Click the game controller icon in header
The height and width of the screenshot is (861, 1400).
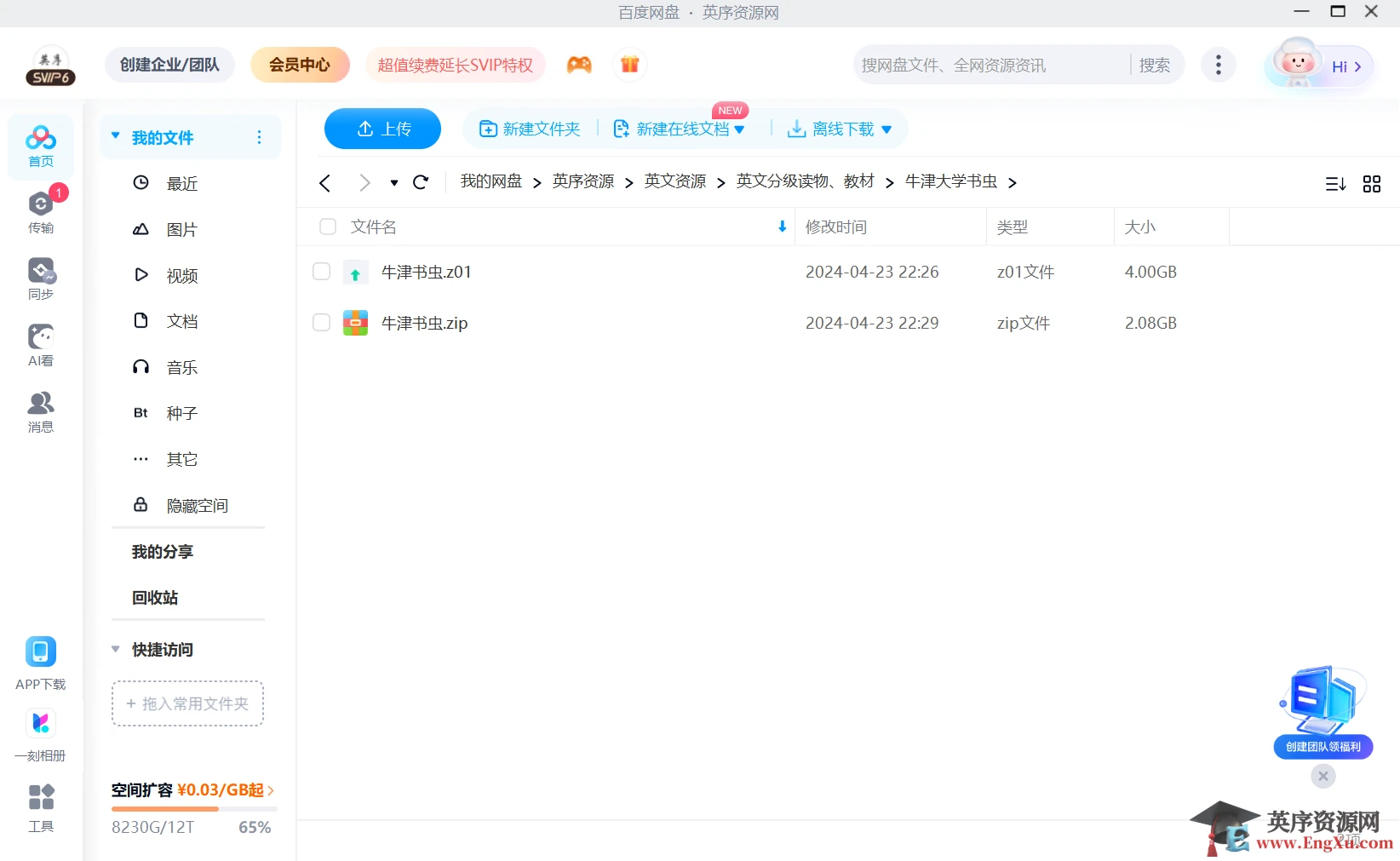coord(579,65)
